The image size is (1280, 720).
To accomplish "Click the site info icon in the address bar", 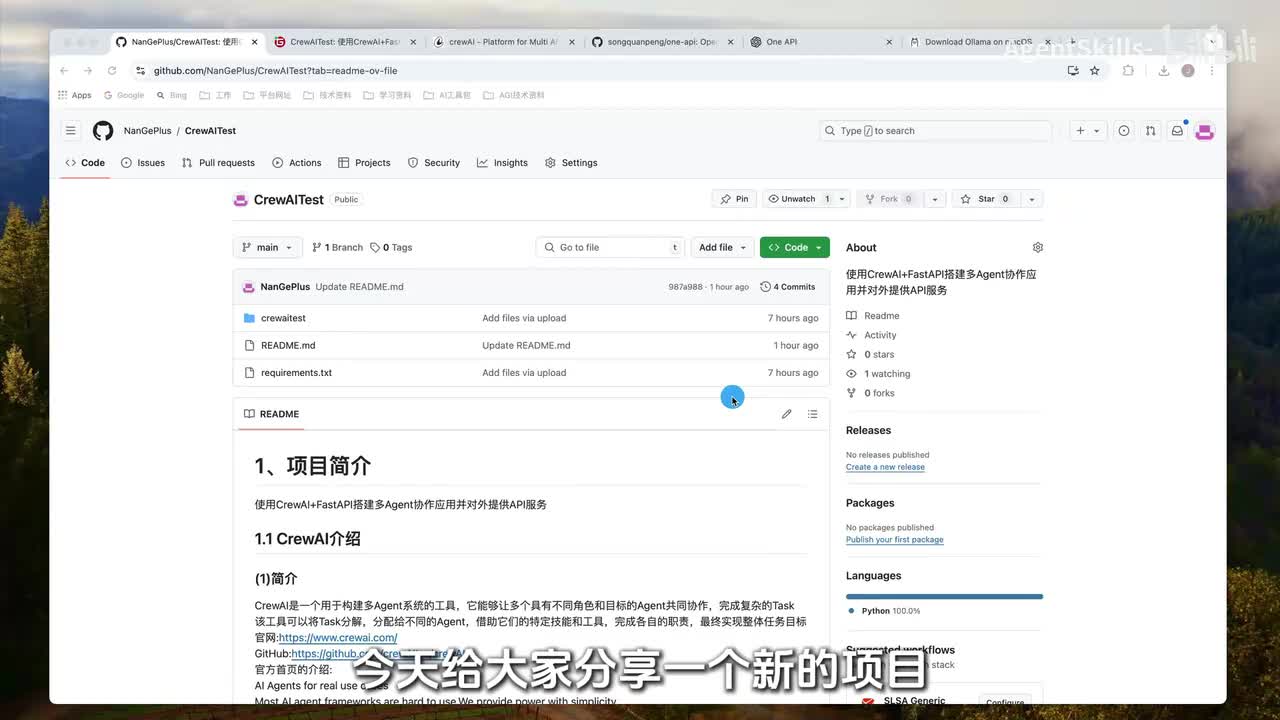I will tap(141, 71).
